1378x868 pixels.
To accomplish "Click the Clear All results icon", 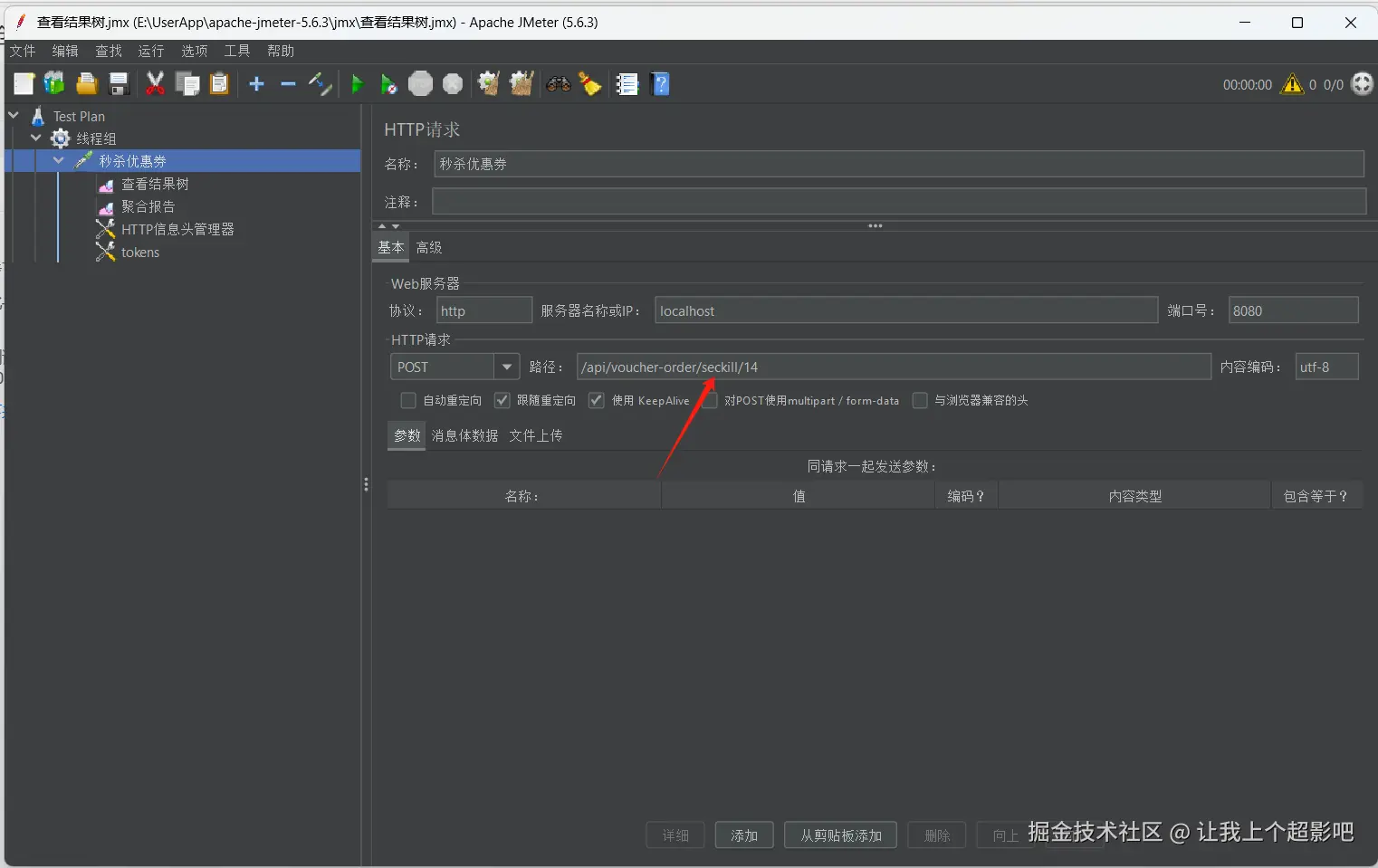I will [x=522, y=84].
